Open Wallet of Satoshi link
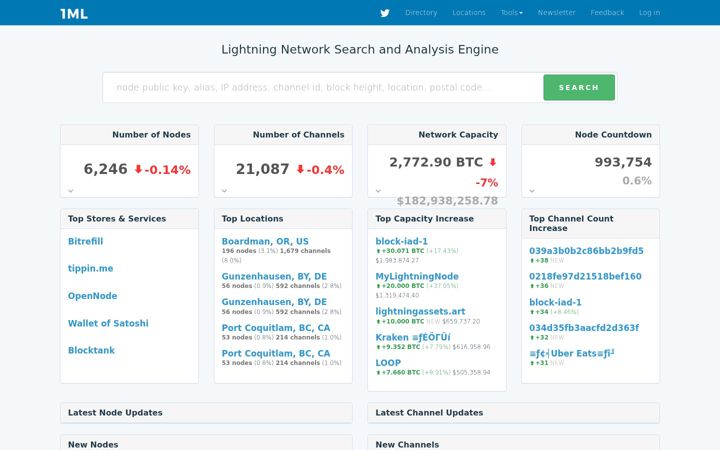 point(108,323)
